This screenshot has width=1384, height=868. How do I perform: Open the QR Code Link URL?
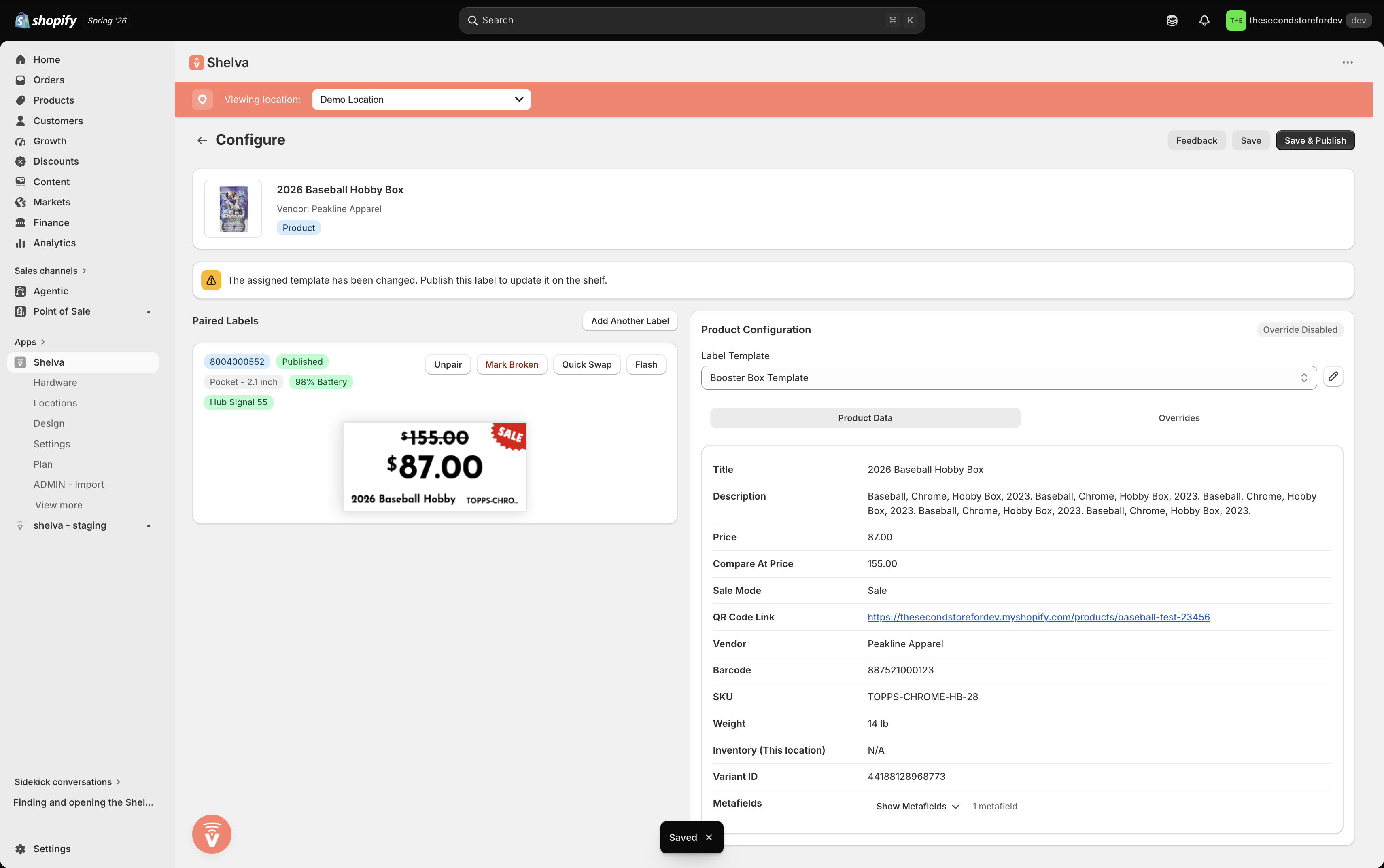click(1038, 617)
